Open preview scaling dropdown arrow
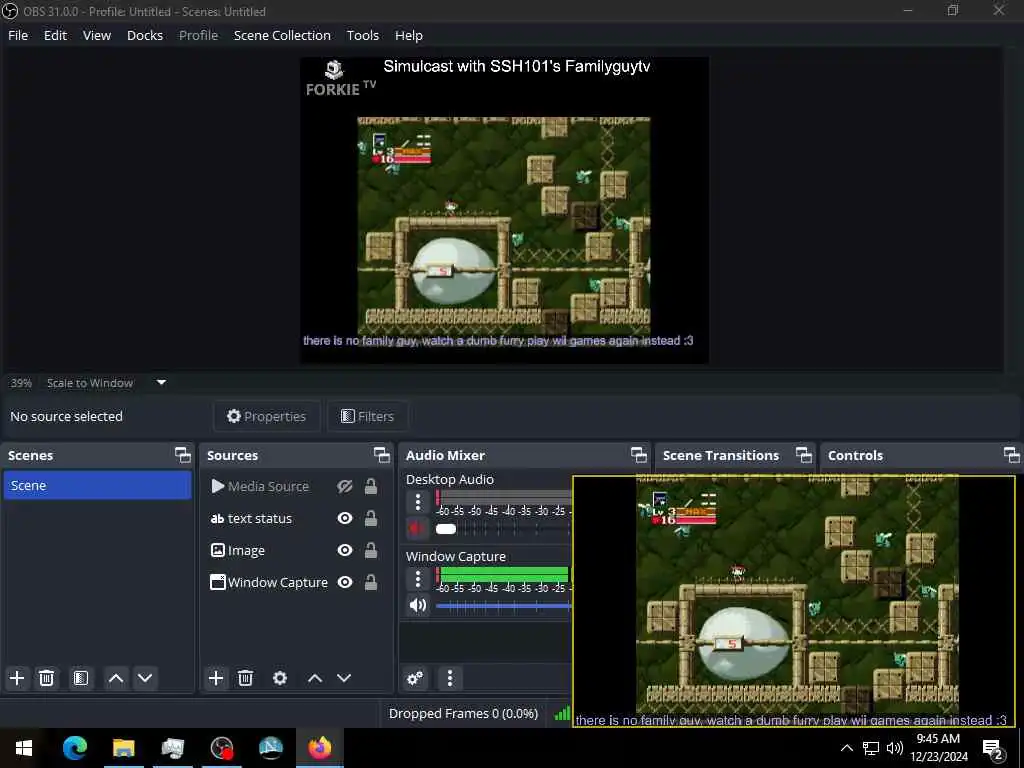 pos(161,383)
